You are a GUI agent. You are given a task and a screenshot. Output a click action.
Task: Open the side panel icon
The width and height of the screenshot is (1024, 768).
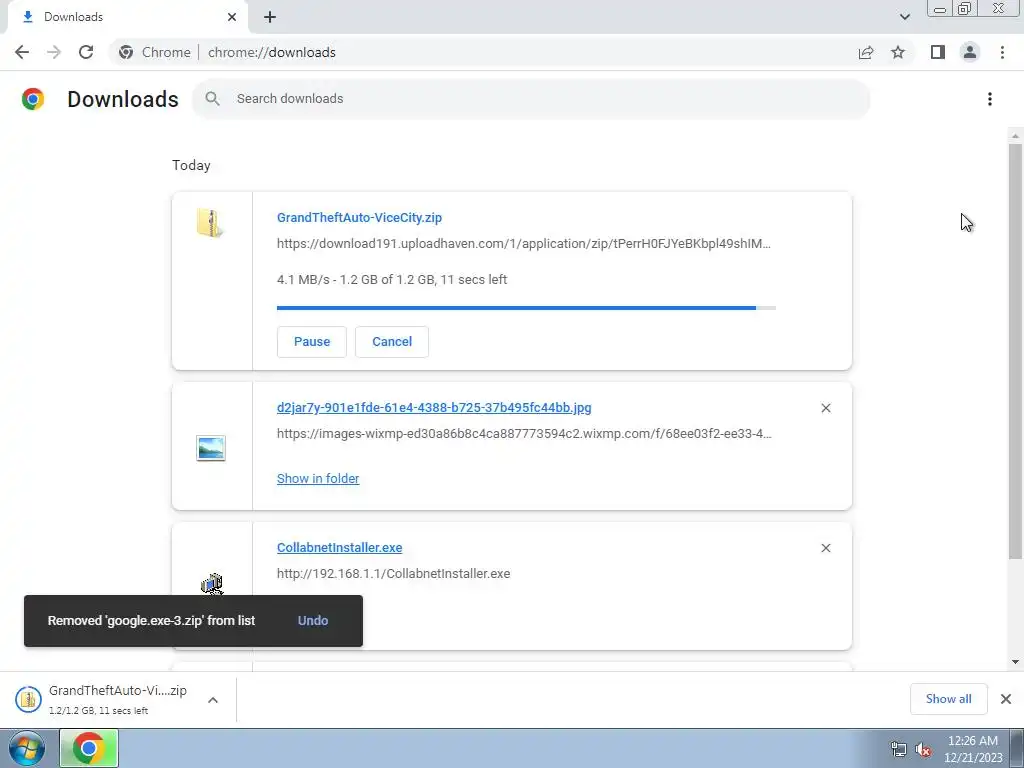[938, 52]
